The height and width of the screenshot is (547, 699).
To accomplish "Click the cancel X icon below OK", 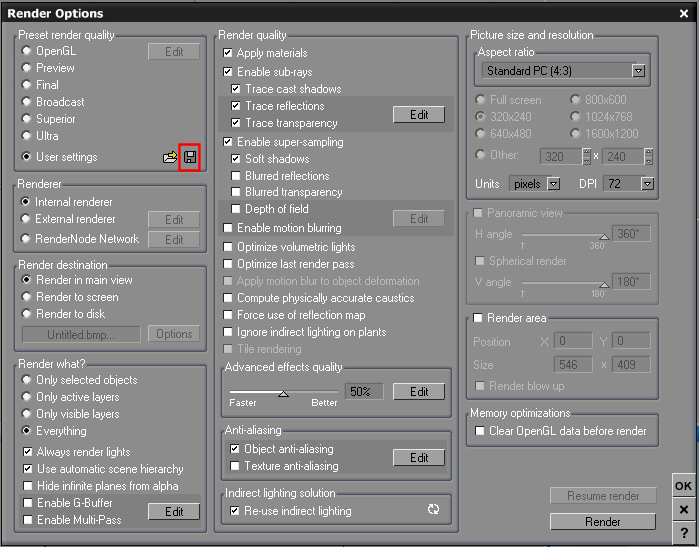I will tap(683, 509).
